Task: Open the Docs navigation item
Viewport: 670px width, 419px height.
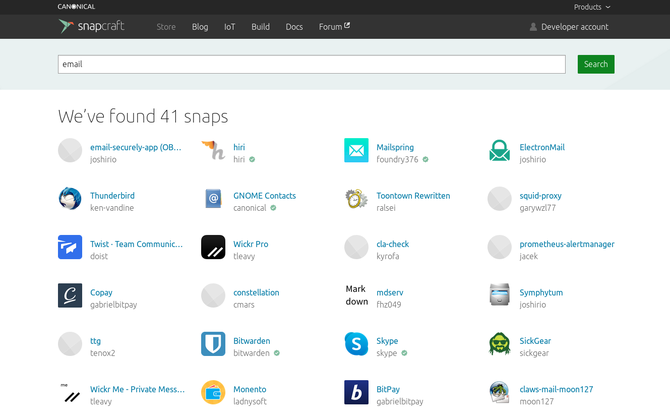Action: [x=294, y=27]
